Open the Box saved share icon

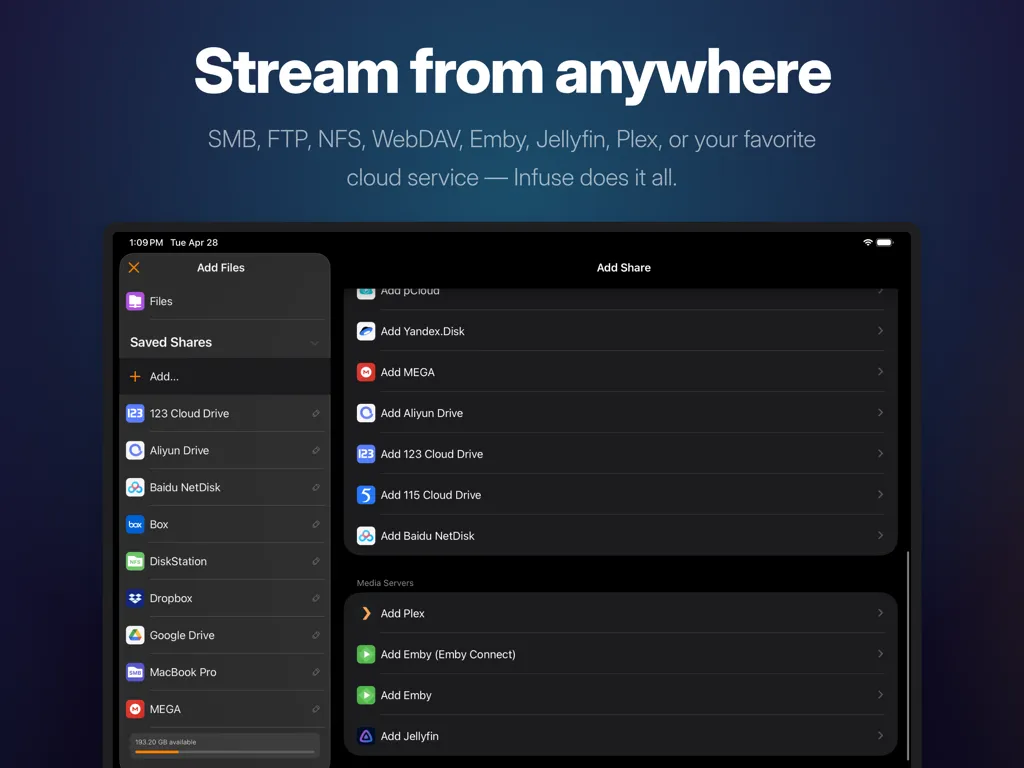pyautogui.click(x=135, y=524)
